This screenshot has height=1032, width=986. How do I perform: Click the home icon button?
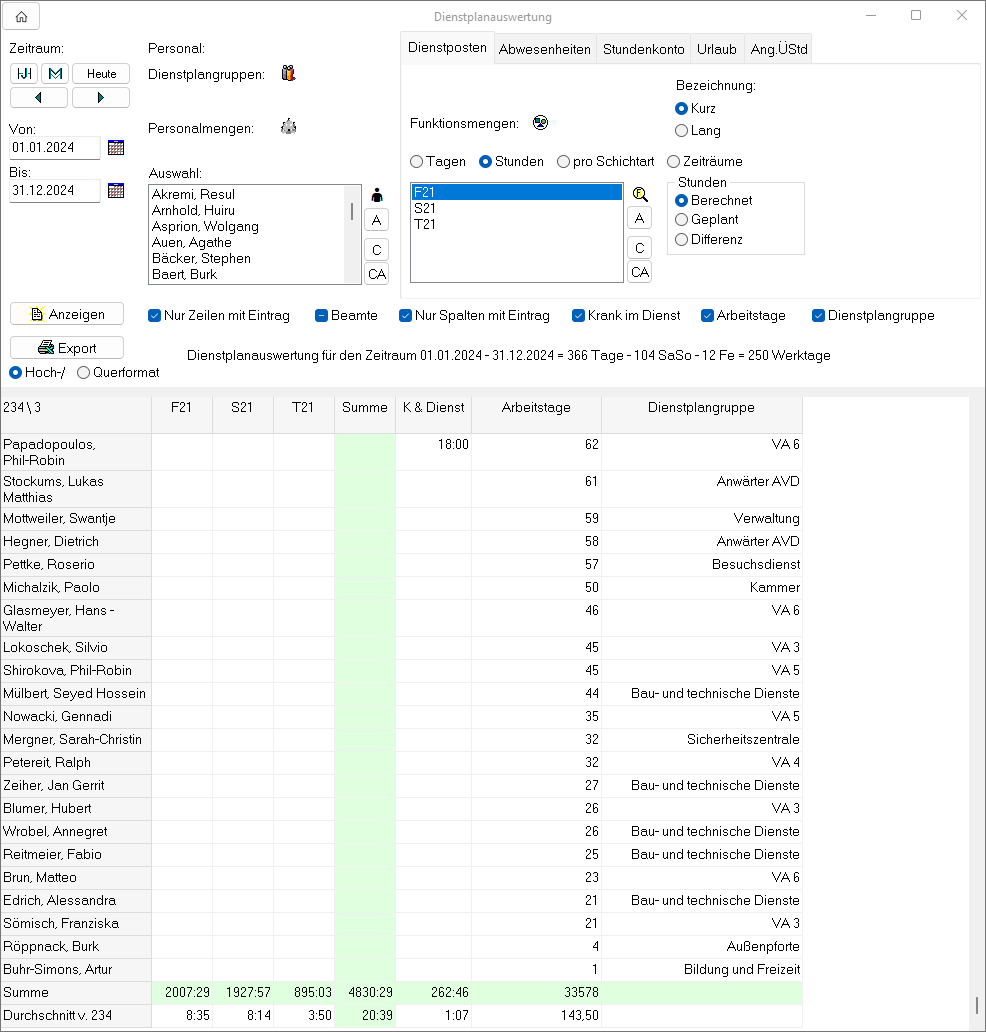click(21, 16)
